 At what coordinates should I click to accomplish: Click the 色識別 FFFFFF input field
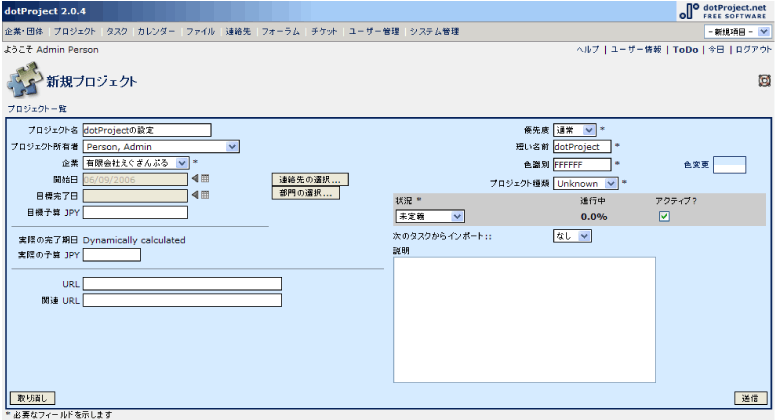click(x=582, y=165)
